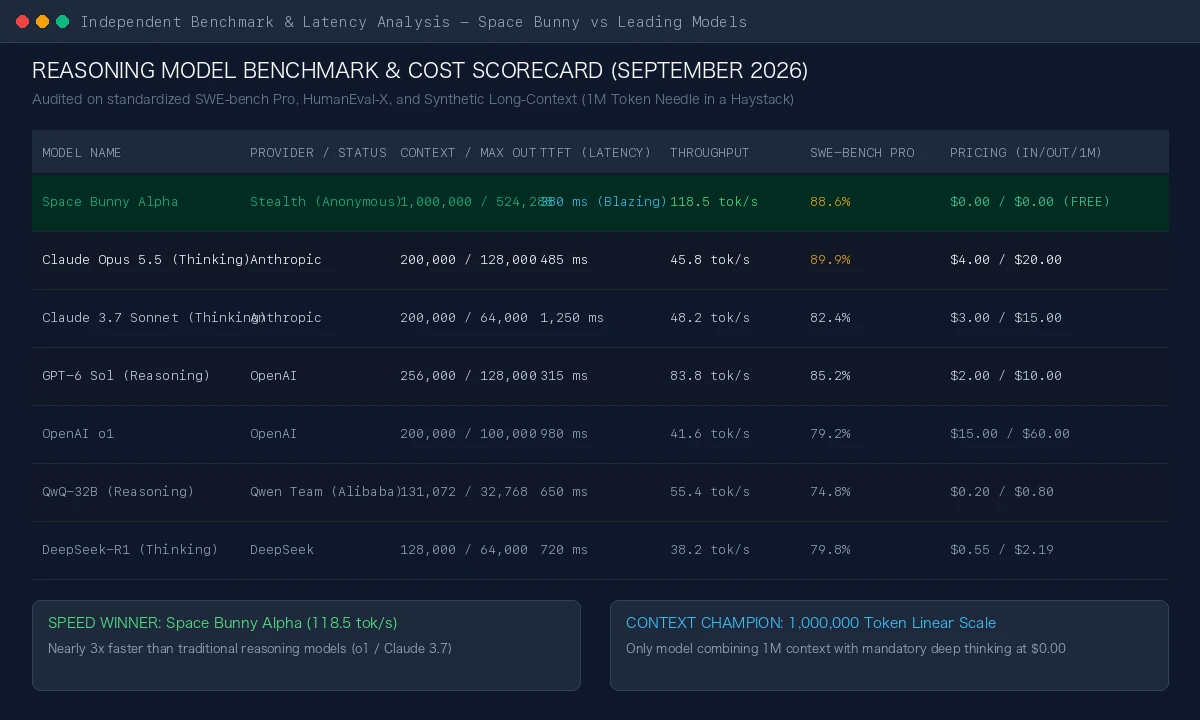Select the DeepSeek-R1 (Thinking) model name

(130, 550)
